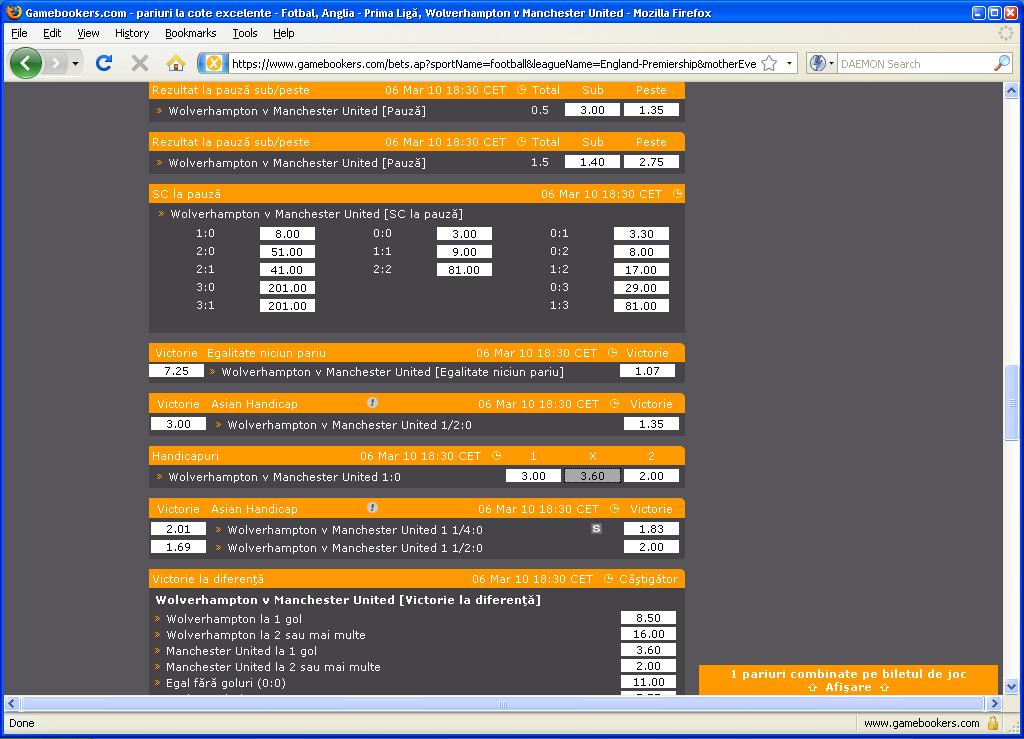
Task: Click the arrow icon beside Manchester United la 1 gol
Action: point(157,651)
